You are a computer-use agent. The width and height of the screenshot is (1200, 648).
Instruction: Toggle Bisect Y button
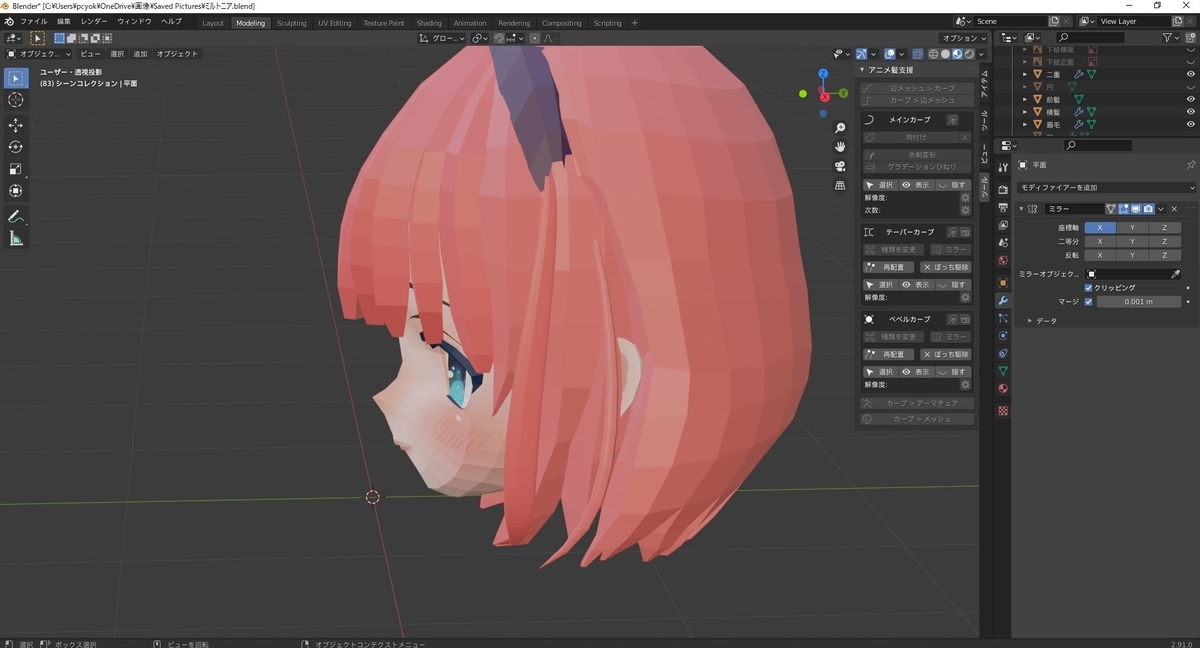point(1132,241)
